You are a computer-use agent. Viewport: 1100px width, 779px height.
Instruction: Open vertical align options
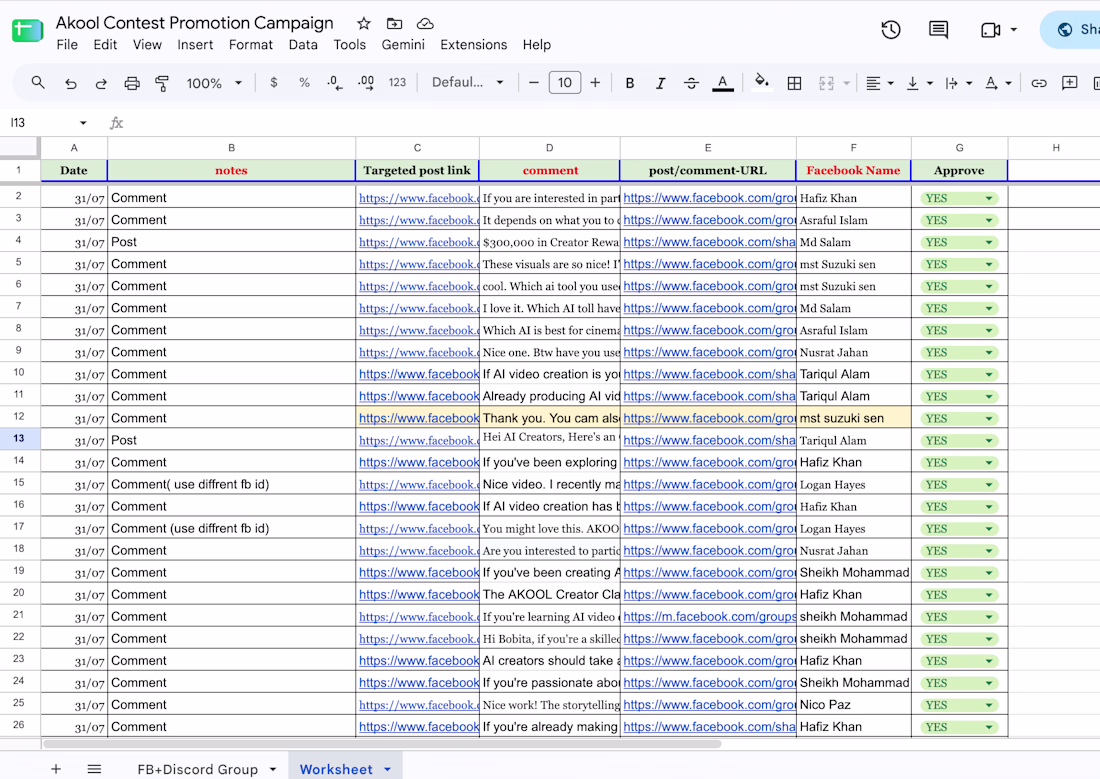coord(919,83)
